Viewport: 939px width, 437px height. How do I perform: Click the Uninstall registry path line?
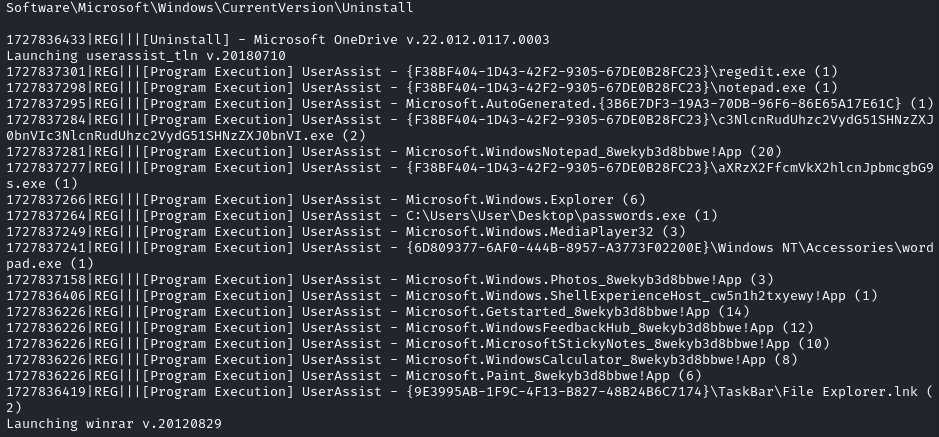pyautogui.click(x=210, y=8)
